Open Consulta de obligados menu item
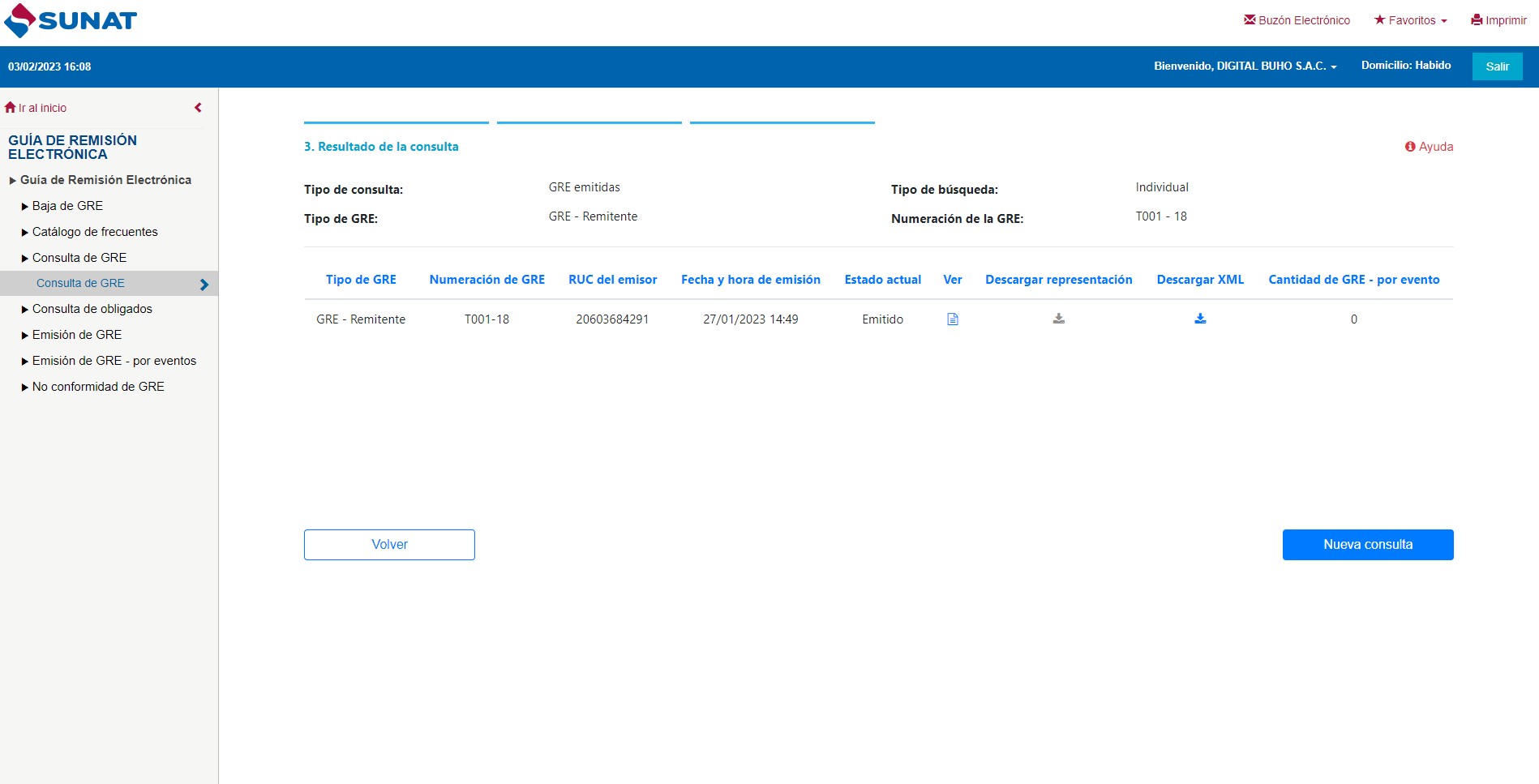The height and width of the screenshot is (784, 1539). tap(92, 309)
